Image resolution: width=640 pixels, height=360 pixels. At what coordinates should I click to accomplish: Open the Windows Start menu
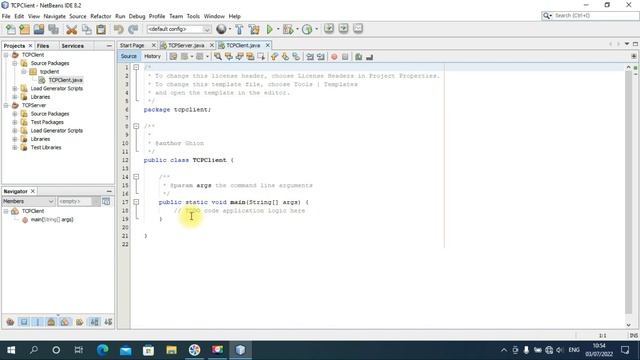(11, 350)
